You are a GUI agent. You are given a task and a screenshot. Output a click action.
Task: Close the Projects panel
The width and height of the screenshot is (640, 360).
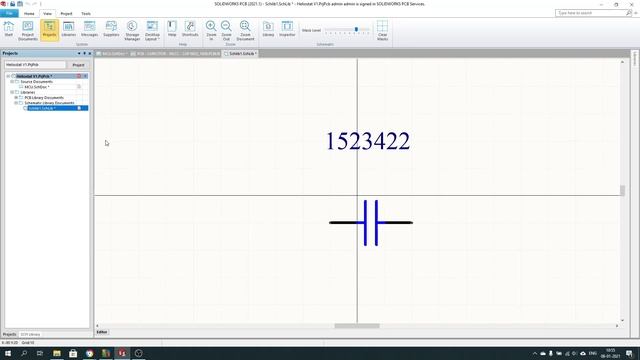click(x=90, y=53)
